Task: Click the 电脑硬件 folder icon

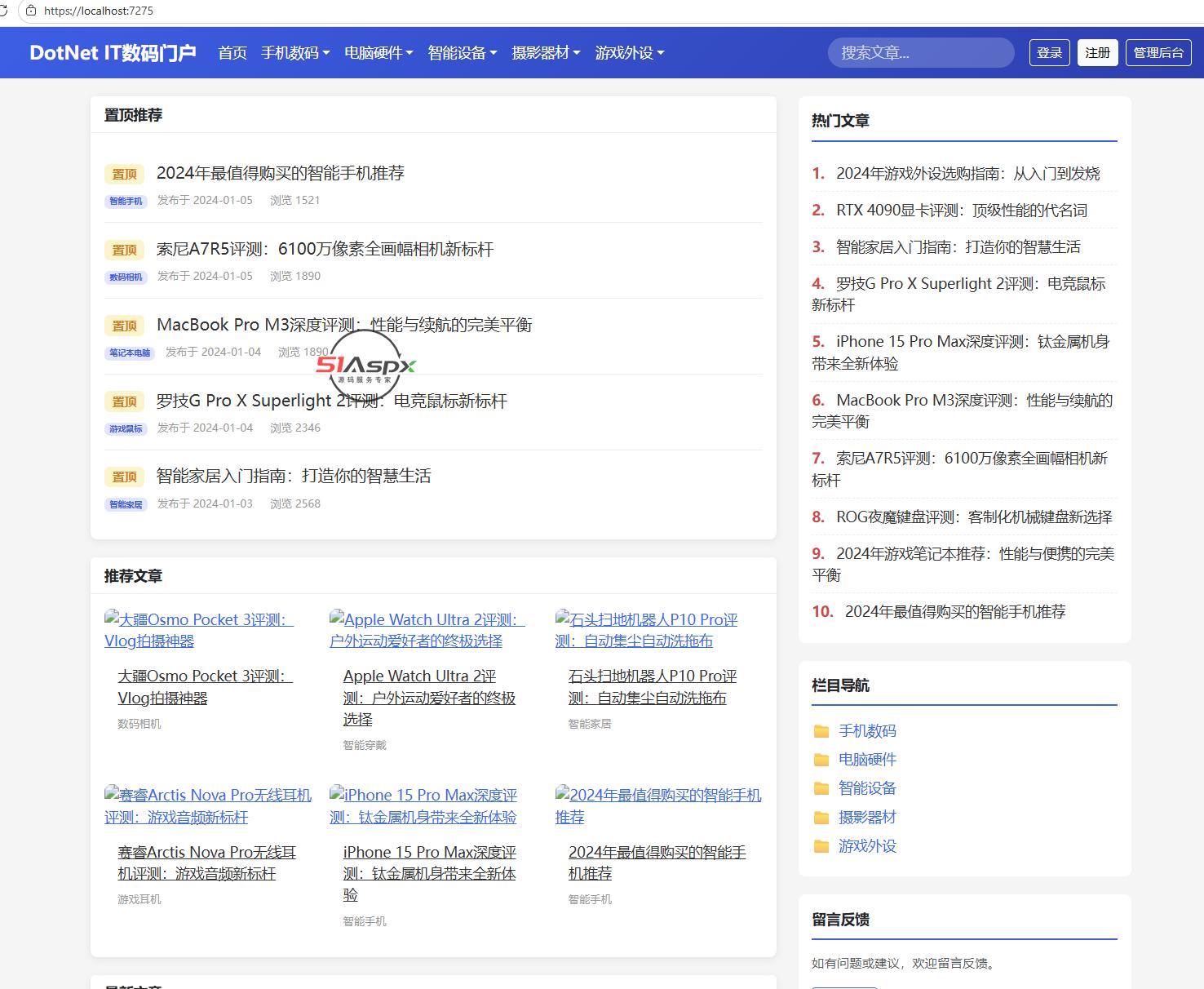Action: [821, 760]
